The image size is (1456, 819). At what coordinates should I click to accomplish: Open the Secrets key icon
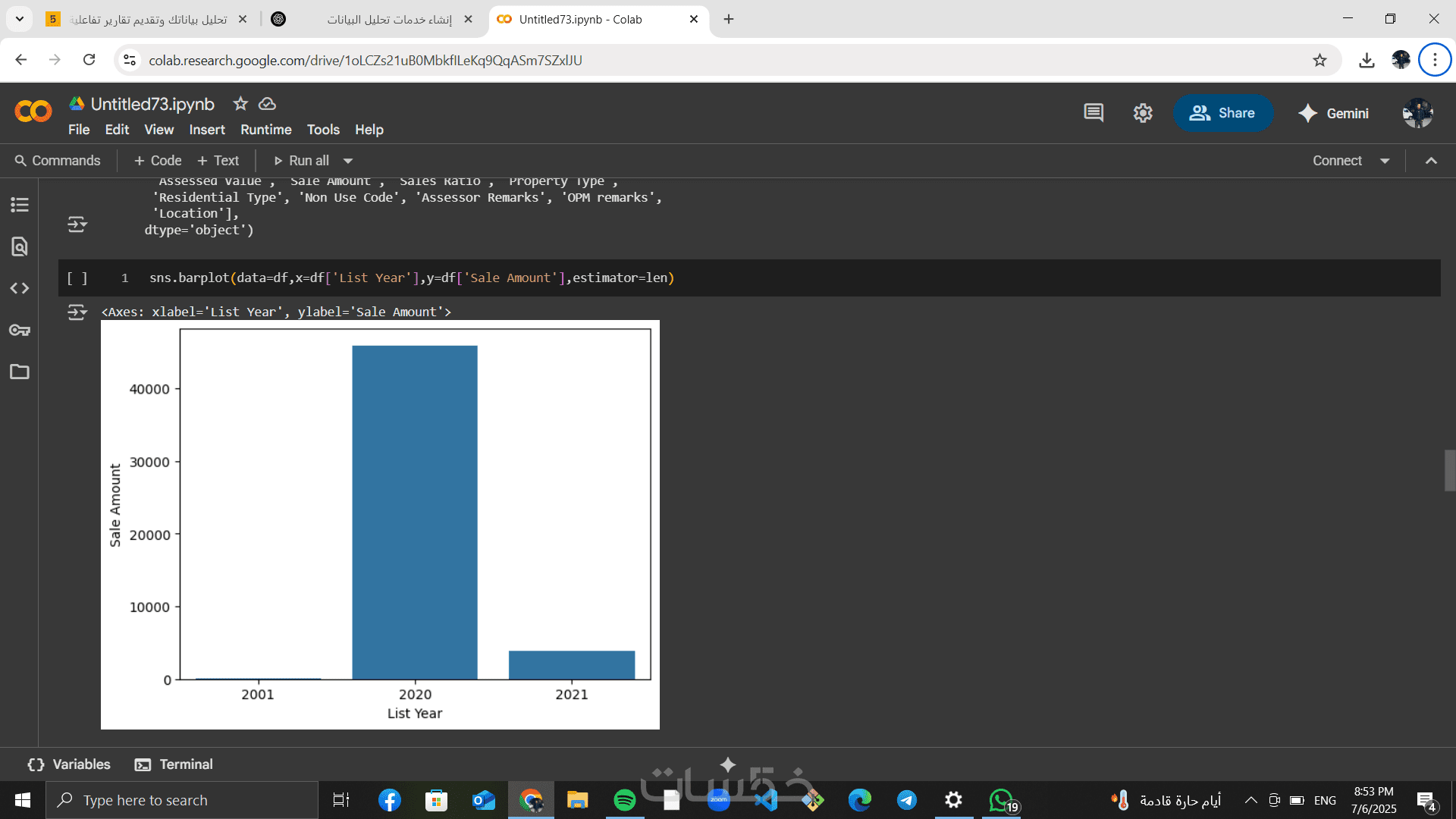pyautogui.click(x=20, y=330)
